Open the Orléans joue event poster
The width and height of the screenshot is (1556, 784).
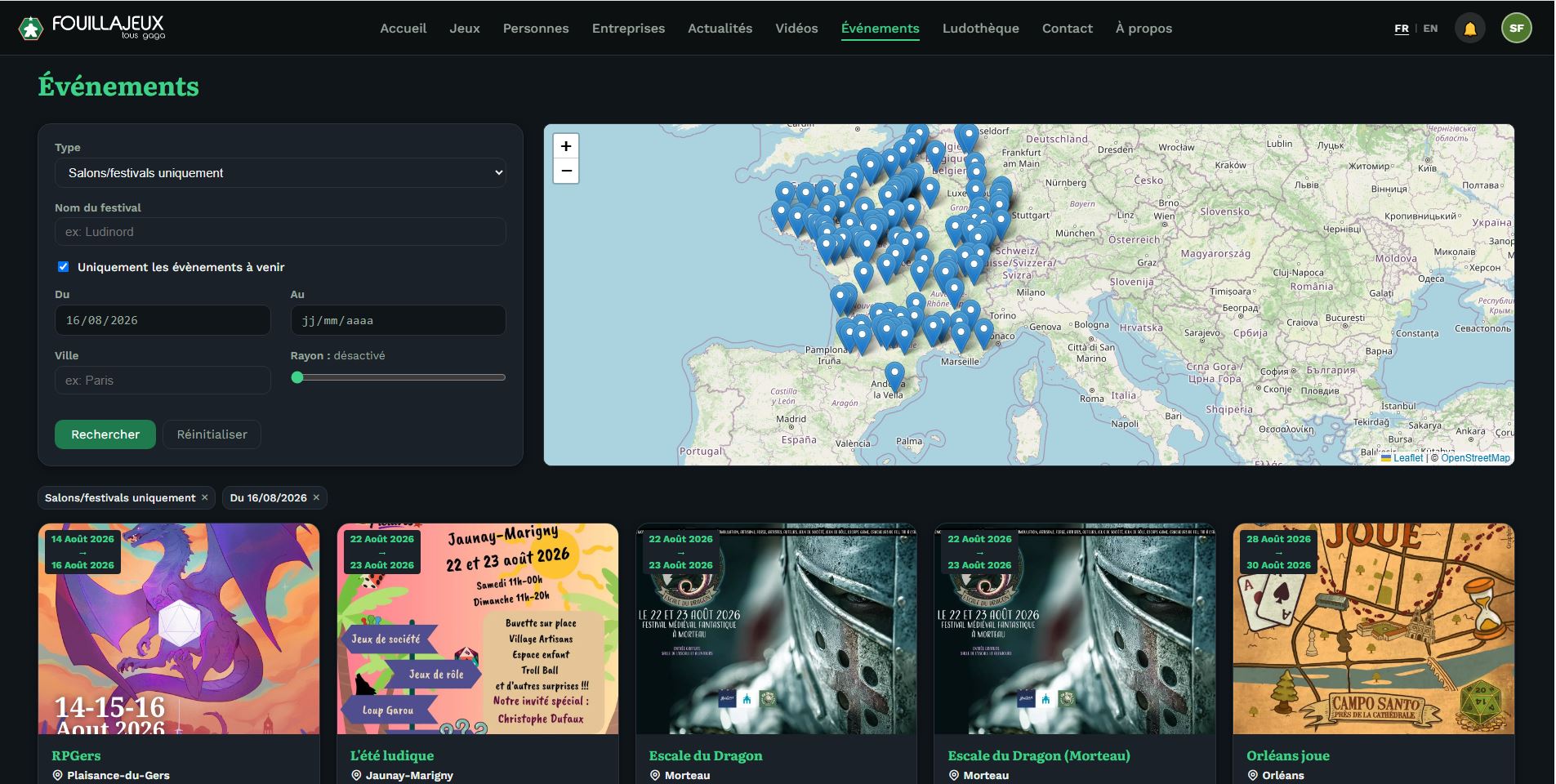click(x=1374, y=629)
